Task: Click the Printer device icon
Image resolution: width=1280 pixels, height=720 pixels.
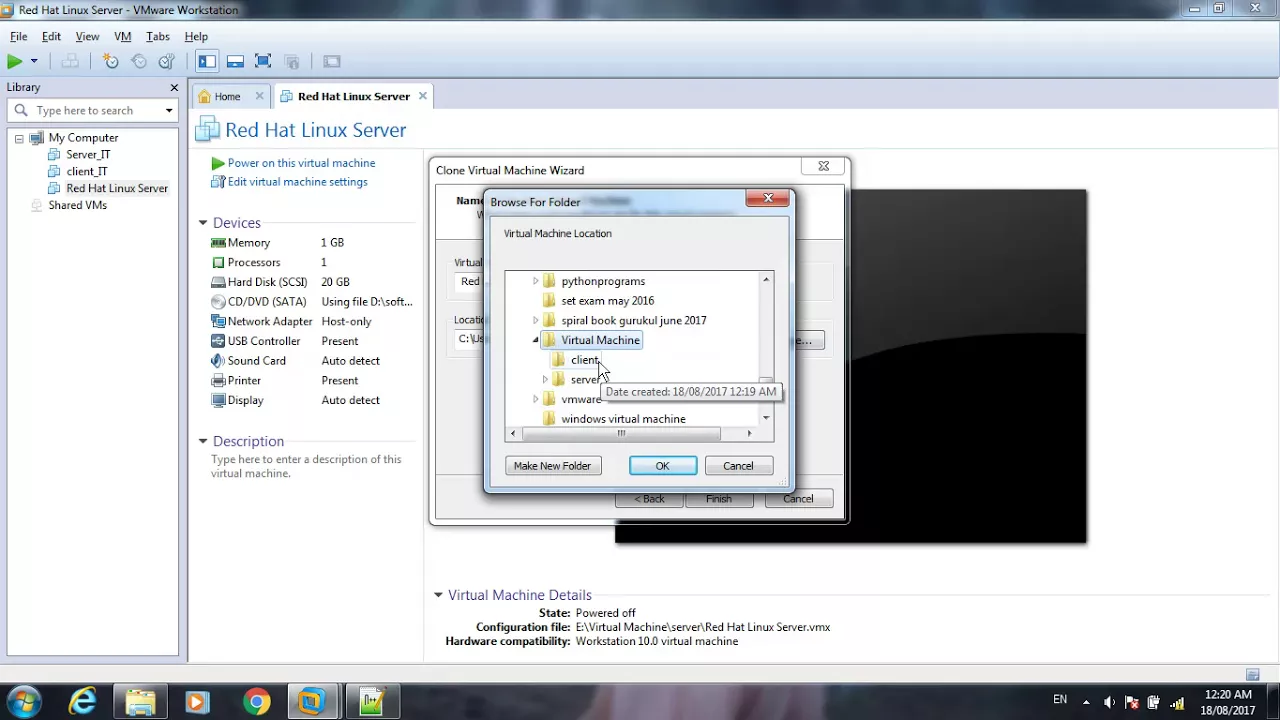Action: (x=219, y=380)
